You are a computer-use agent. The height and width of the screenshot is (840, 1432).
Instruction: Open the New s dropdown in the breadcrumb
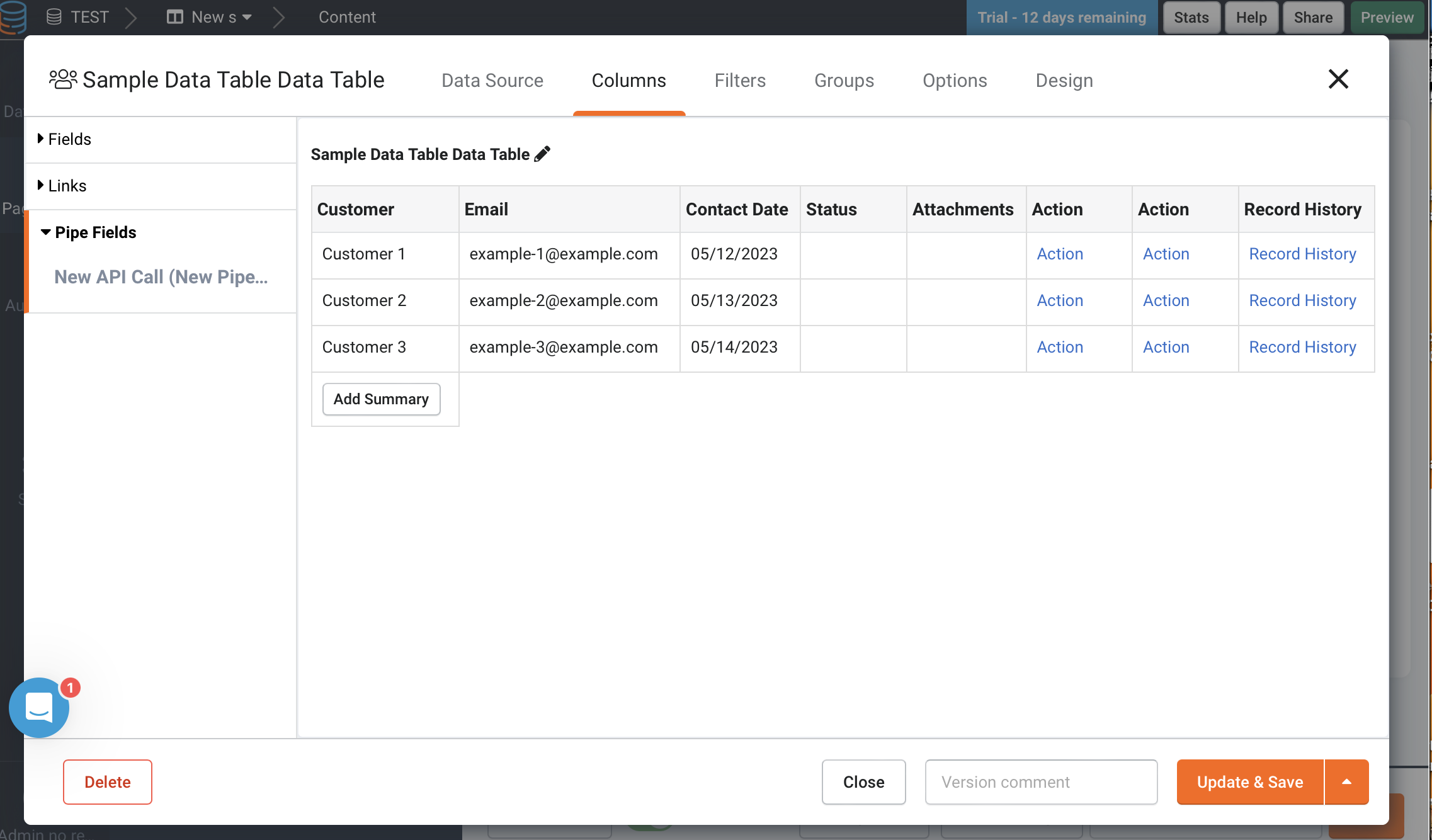[245, 17]
